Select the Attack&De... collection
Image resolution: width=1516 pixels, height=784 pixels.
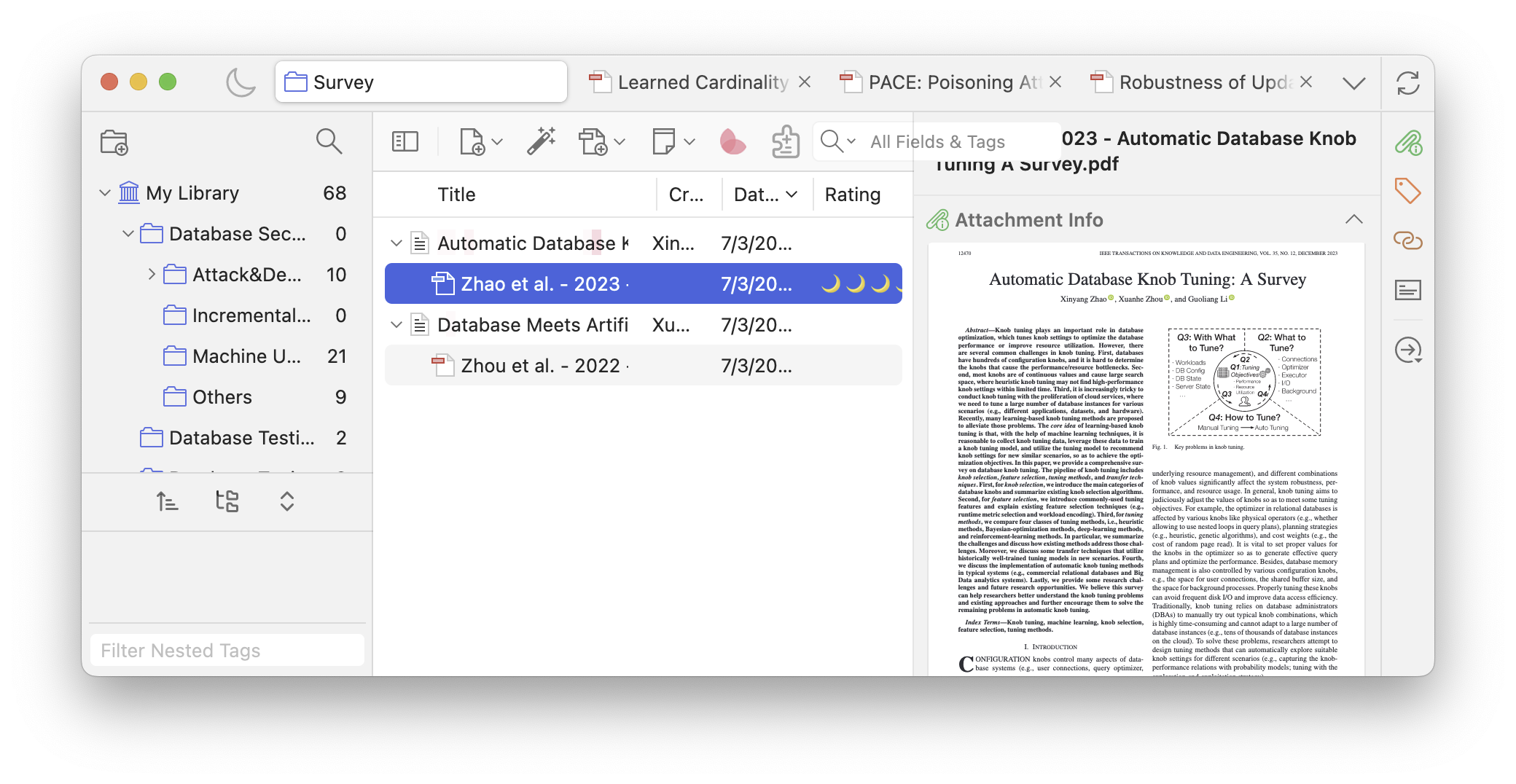[226, 275]
